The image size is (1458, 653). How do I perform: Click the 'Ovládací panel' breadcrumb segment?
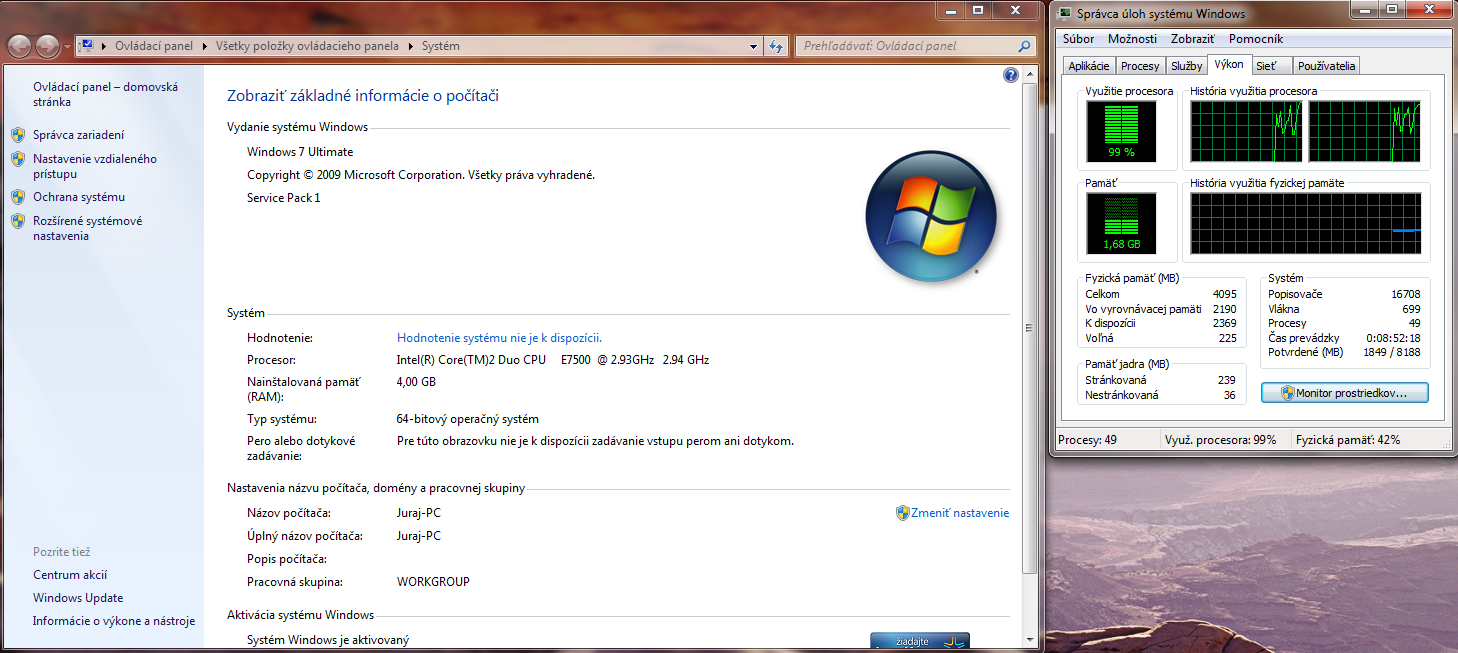click(x=155, y=46)
